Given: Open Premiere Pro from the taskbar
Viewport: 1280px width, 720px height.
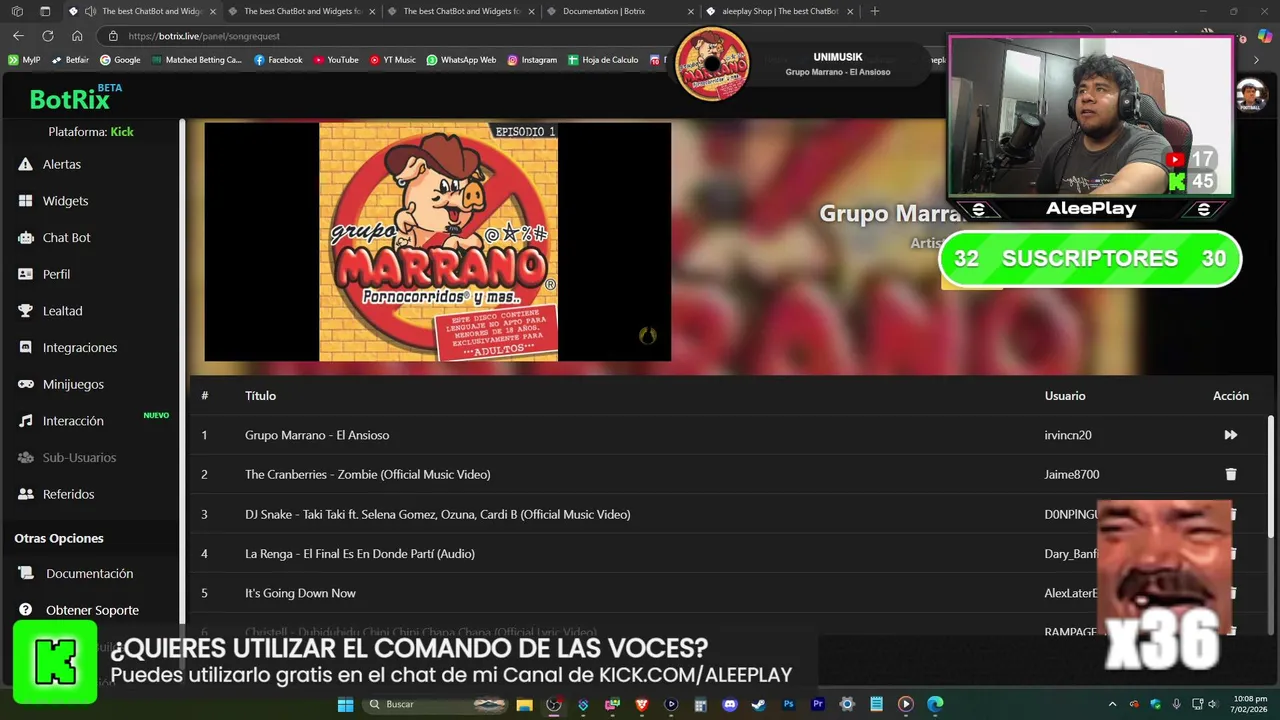Looking at the screenshot, I should [x=818, y=704].
